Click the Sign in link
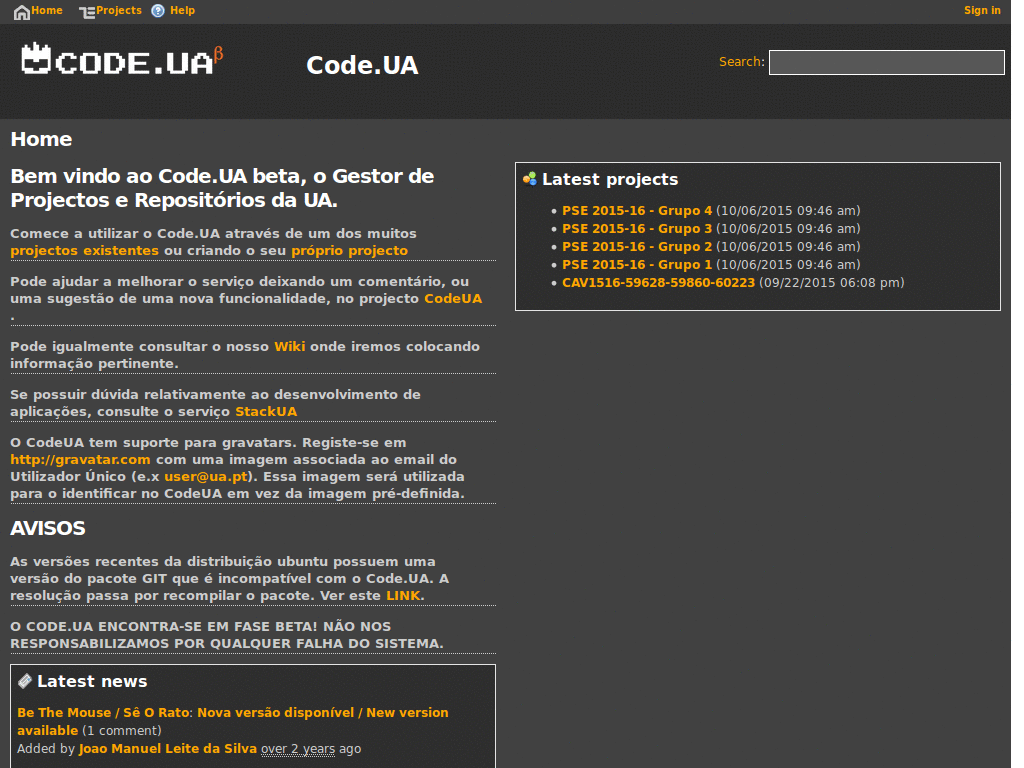This screenshot has width=1024, height=768. [981, 11]
